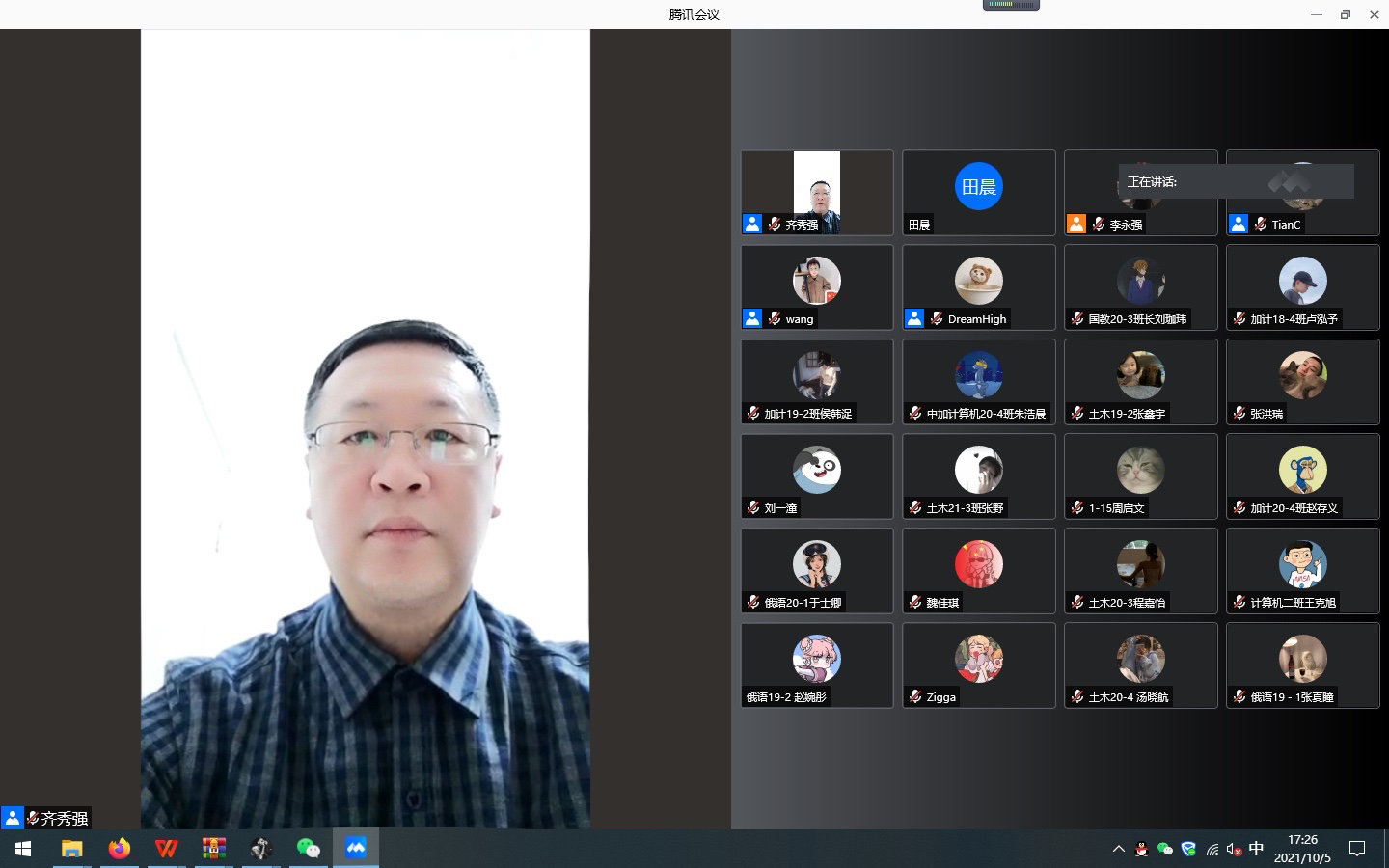This screenshot has height=868, width=1389.
Task: Open the notification center in taskbar
Action: [1357, 849]
